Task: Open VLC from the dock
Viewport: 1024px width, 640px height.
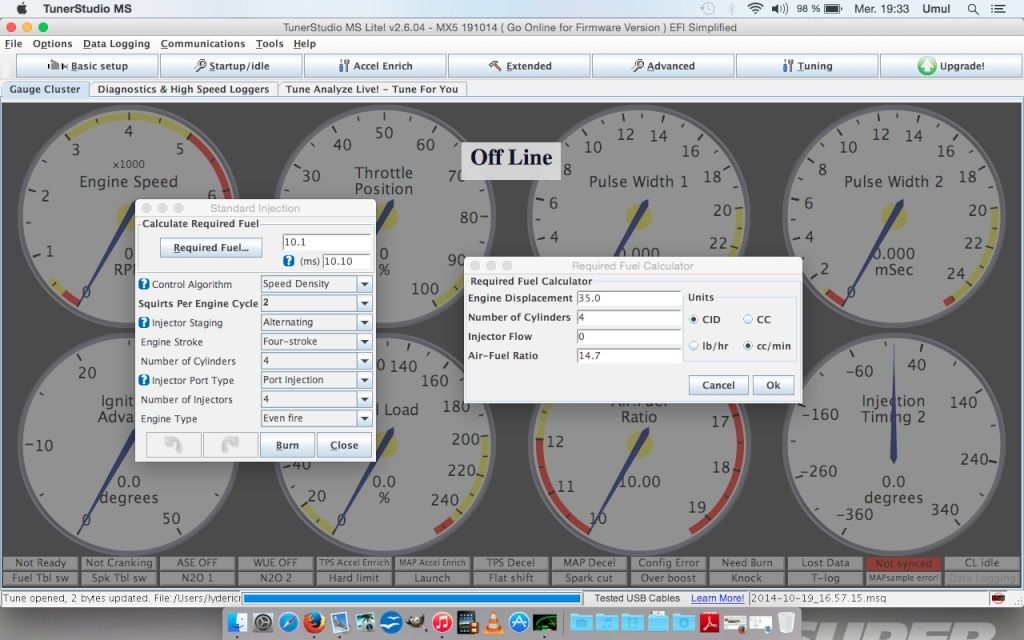Action: [x=493, y=622]
